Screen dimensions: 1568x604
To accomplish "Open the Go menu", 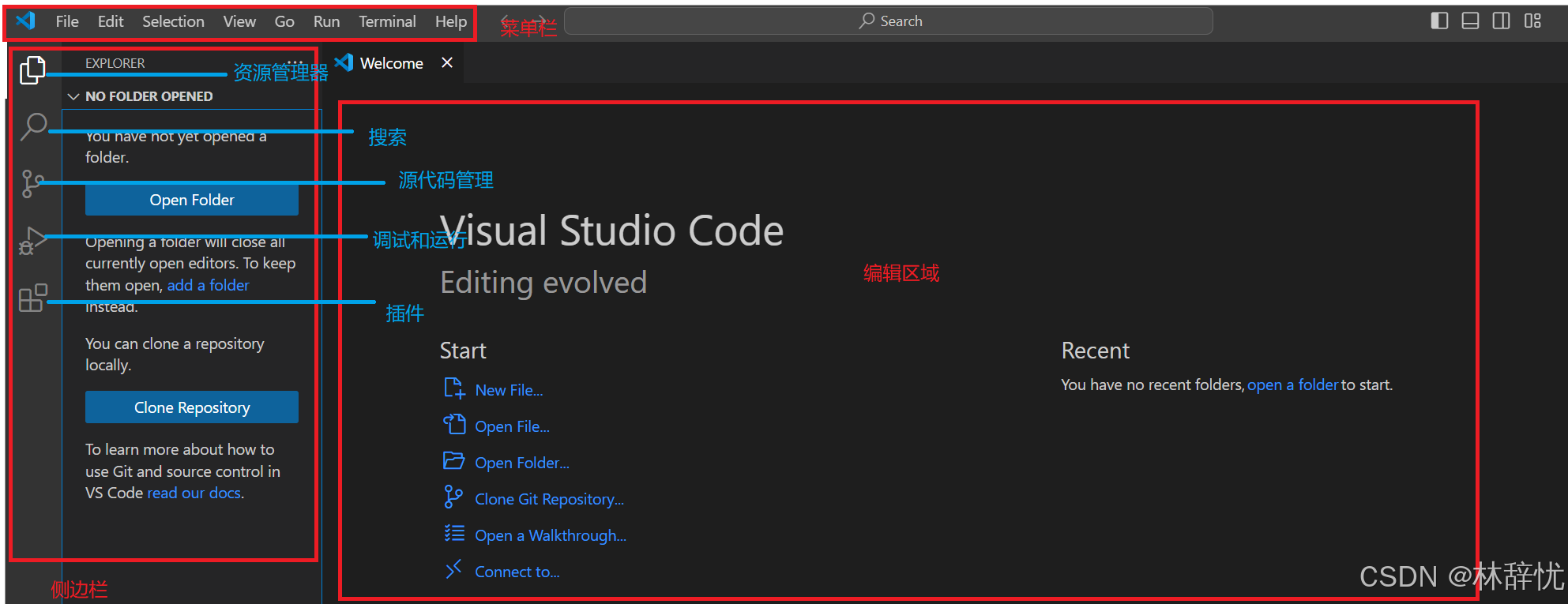I will [x=284, y=21].
